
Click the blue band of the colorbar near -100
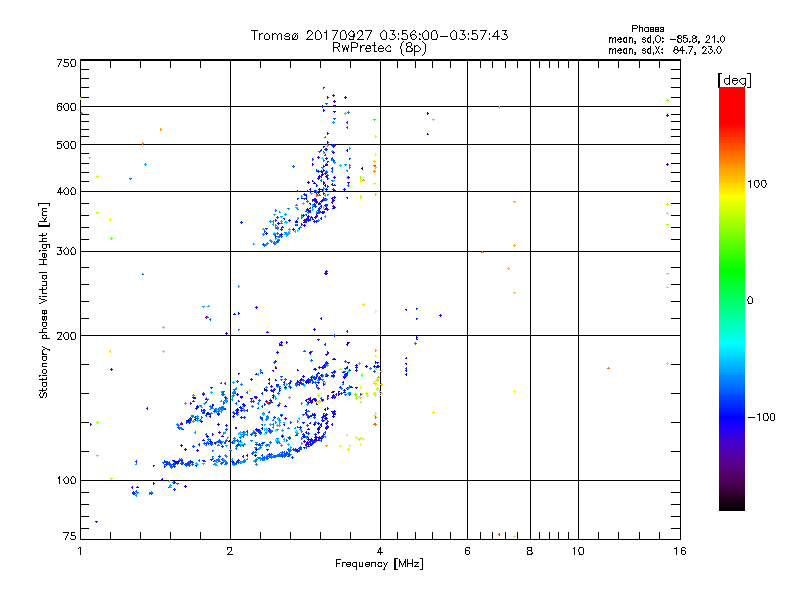click(x=732, y=417)
